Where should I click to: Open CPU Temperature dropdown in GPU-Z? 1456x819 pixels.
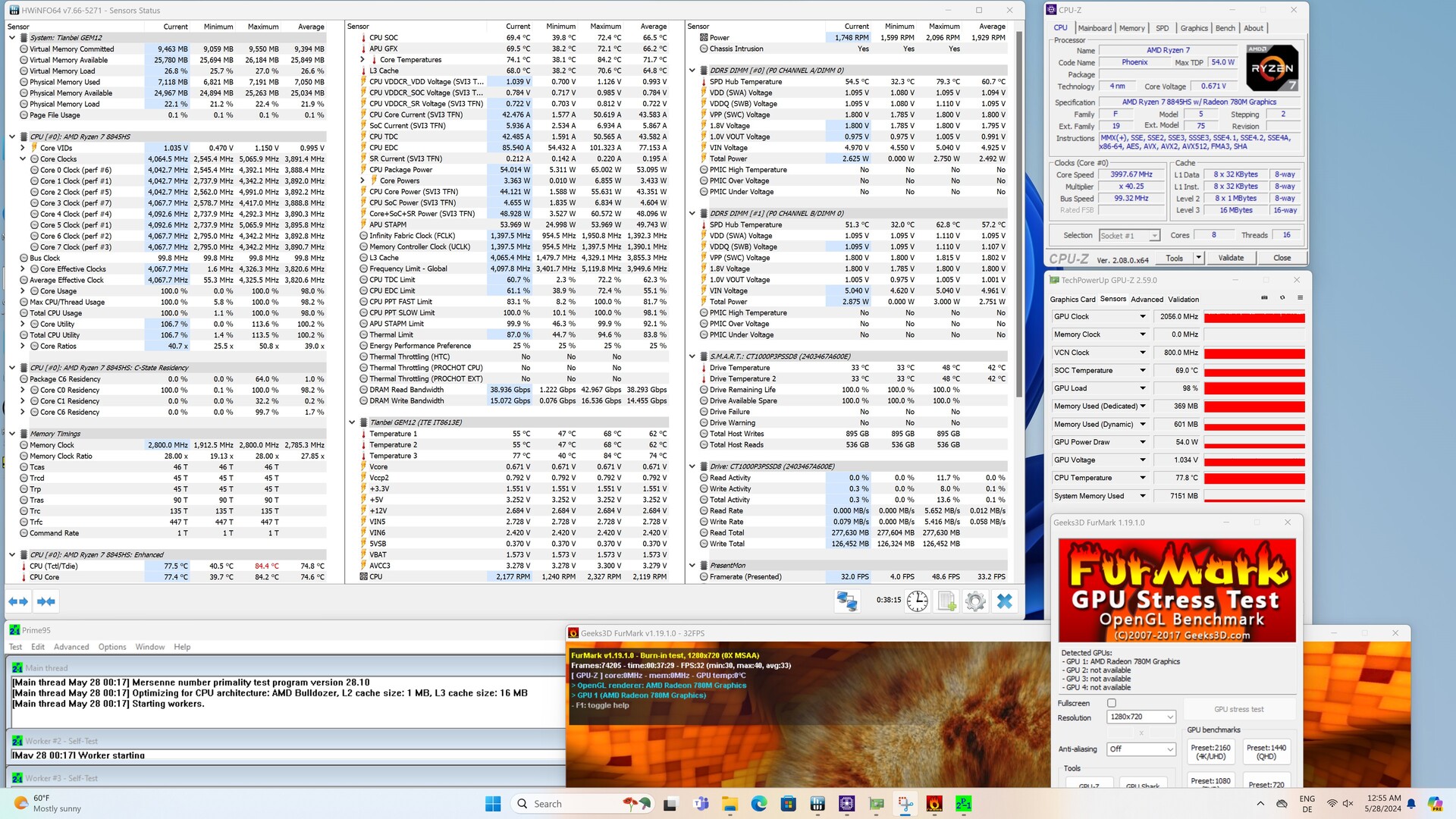(x=1142, y=478)
